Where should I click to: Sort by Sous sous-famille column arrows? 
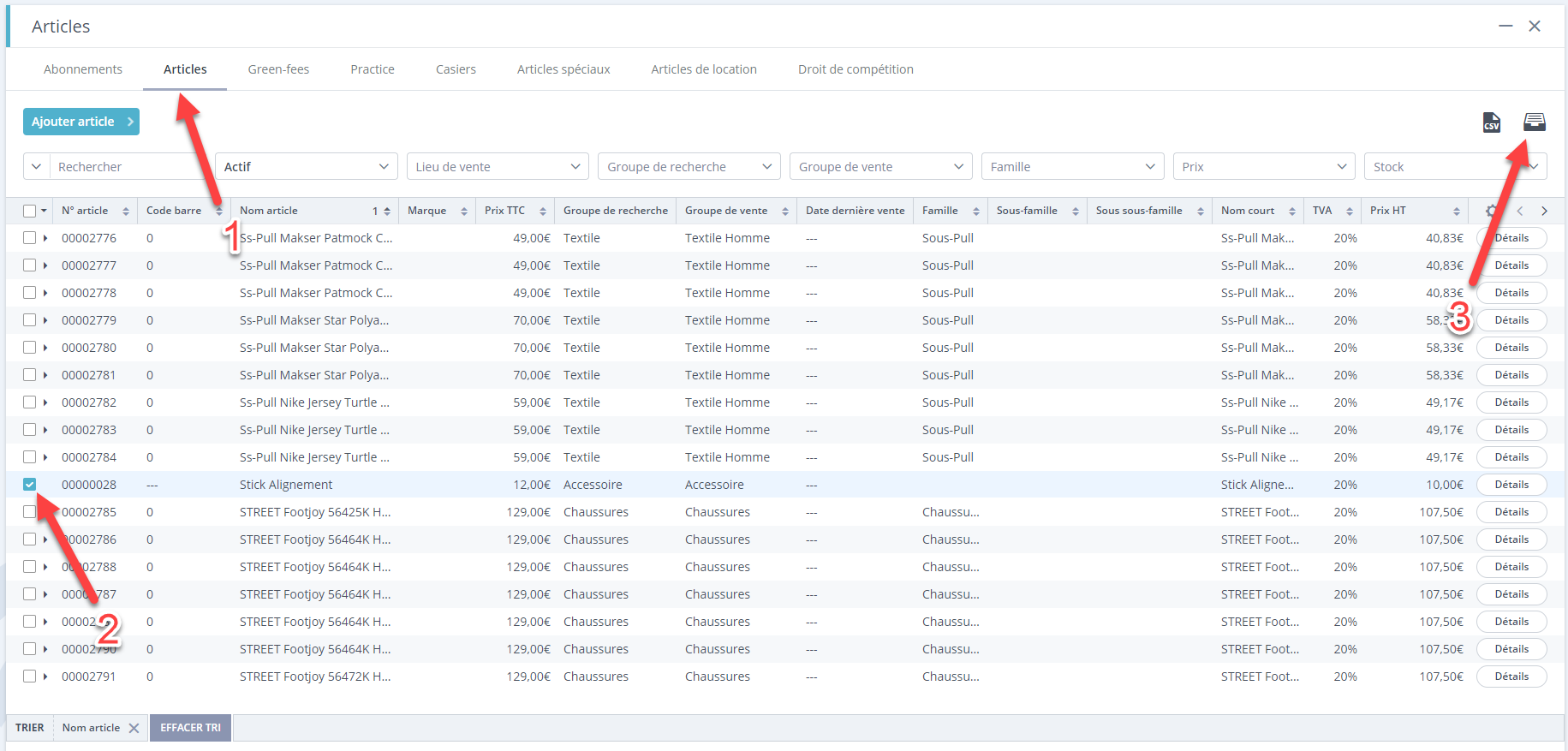click(x=1201, y=212)
